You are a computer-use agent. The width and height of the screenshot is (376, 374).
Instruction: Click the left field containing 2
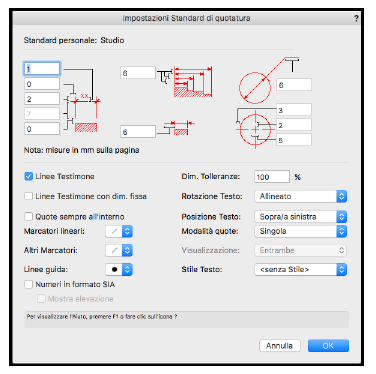[42, 99]
